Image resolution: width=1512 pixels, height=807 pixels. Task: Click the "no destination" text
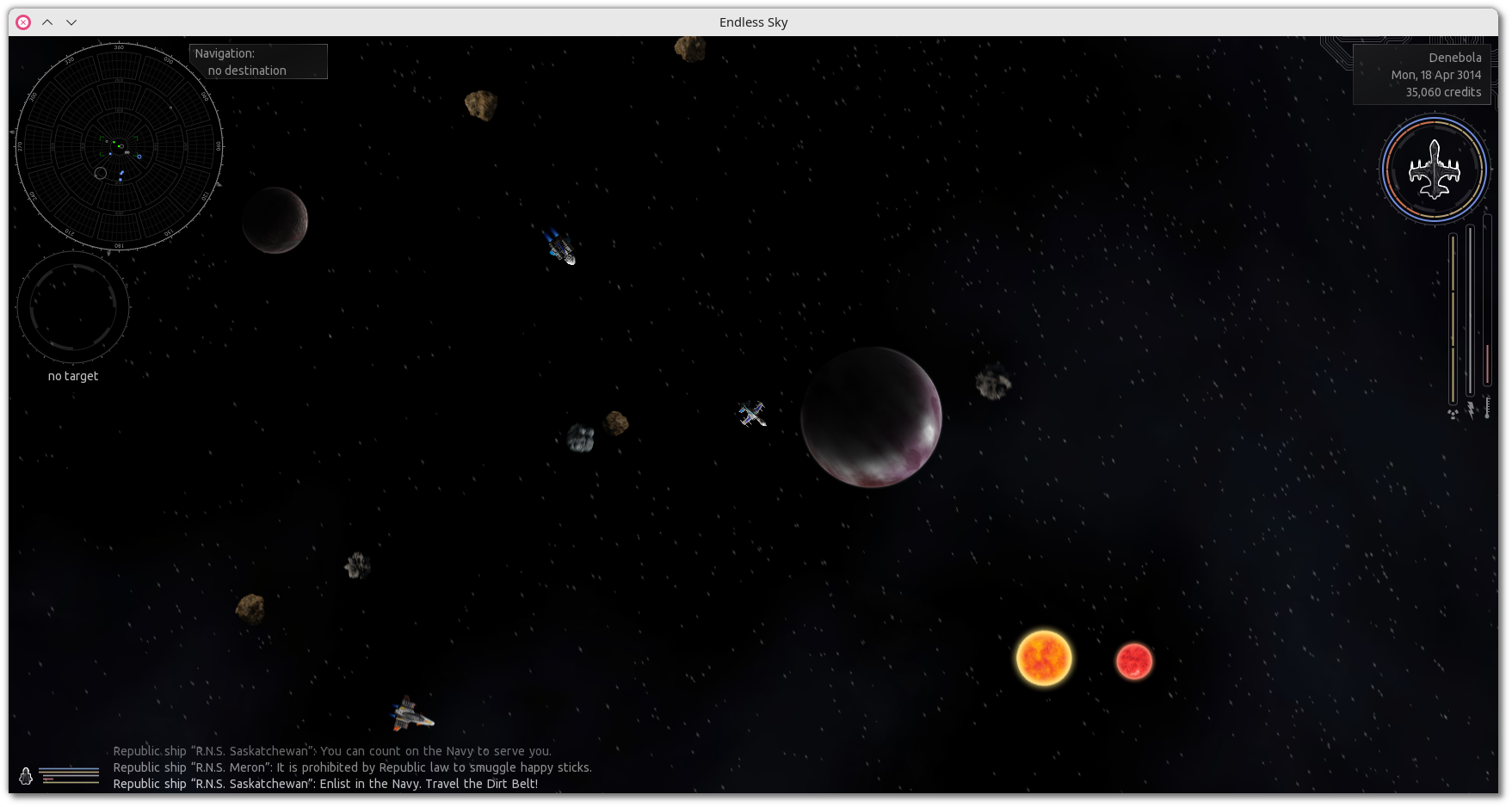247,71
